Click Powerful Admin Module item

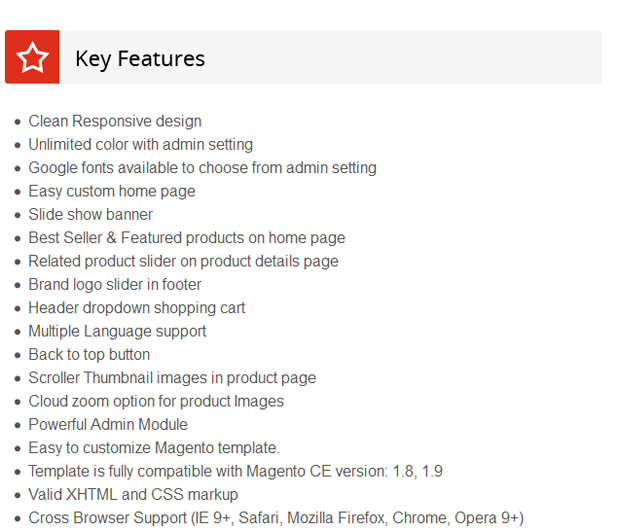click(108, 424)
